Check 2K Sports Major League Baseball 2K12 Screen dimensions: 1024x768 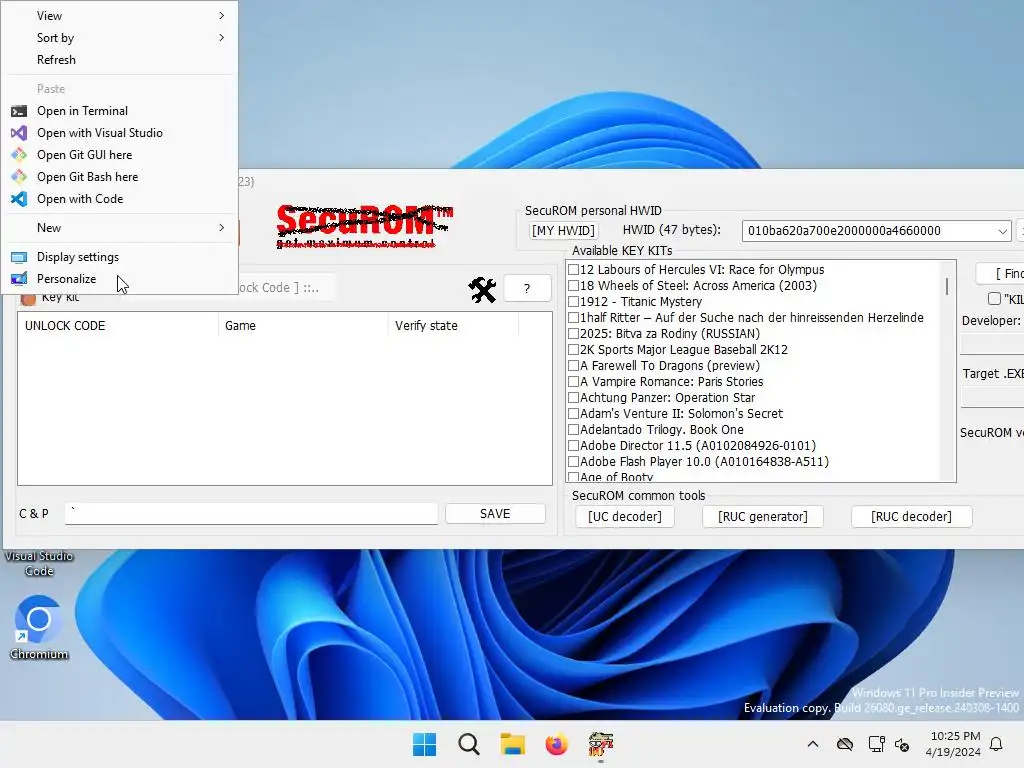573,349
